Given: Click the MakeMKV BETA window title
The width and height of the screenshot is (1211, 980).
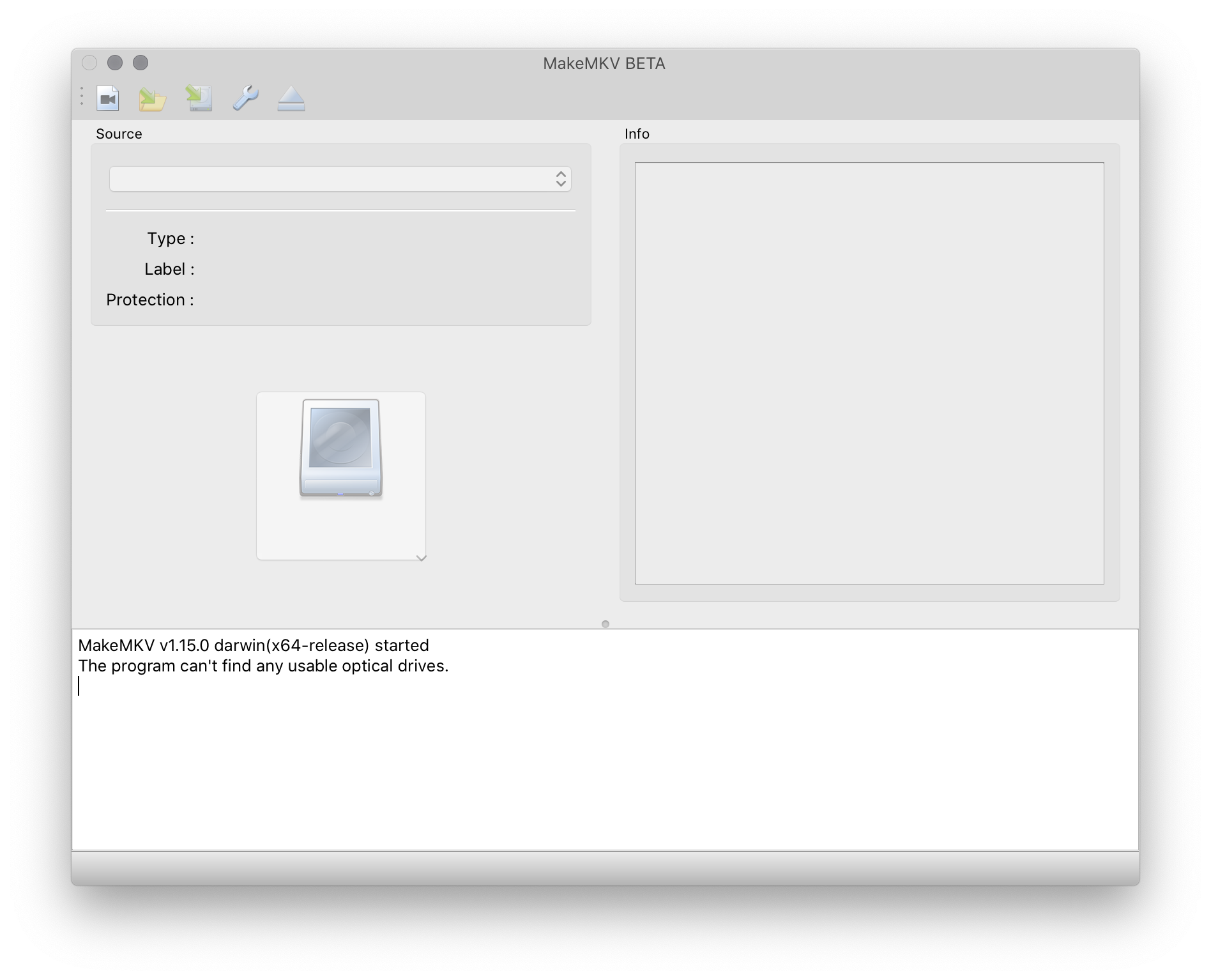Looking at the screenshot, I should 604,63.
